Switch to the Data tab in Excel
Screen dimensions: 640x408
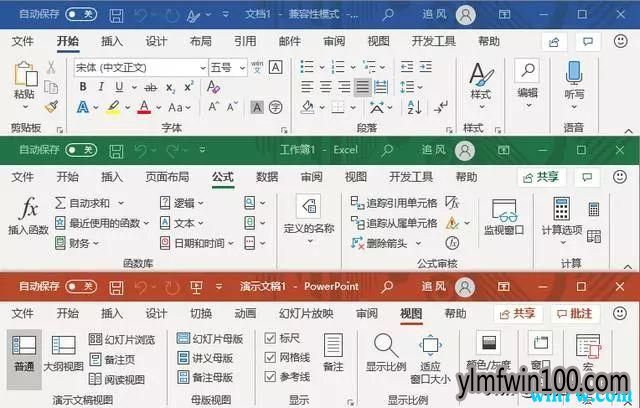click(267, 177)
